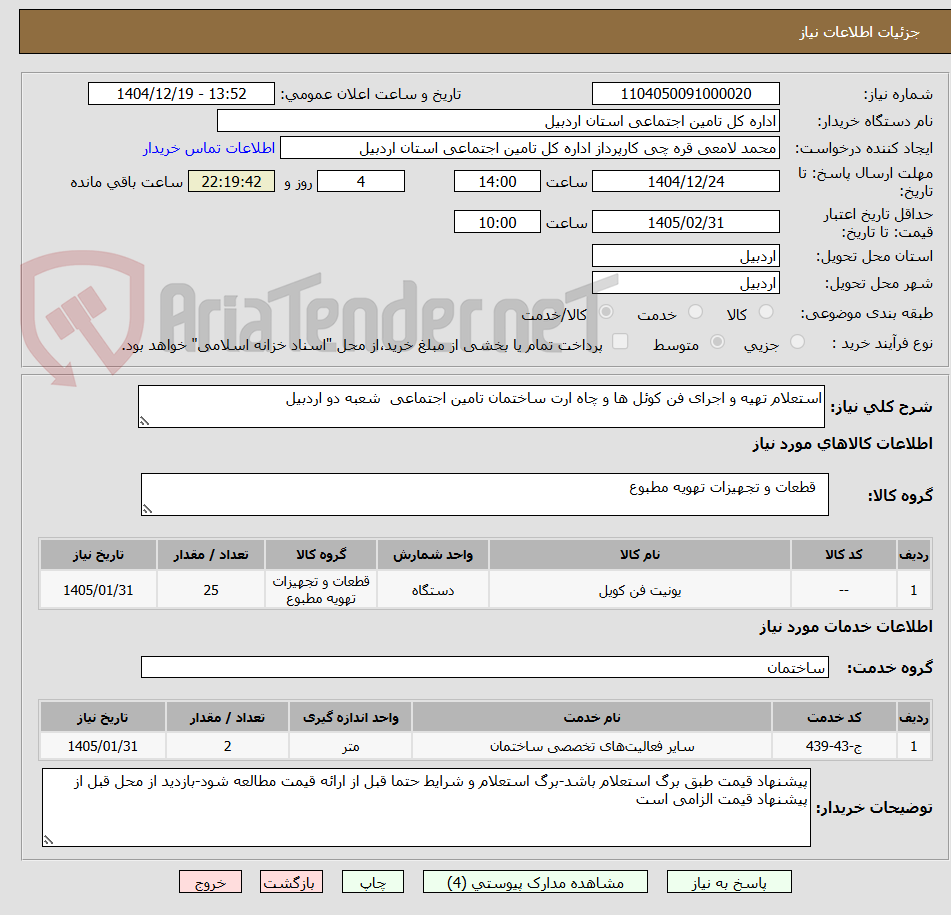Screen dimensions: 951x915
Task: Click the واحد شمارش column header
Action: pos(432,554)
